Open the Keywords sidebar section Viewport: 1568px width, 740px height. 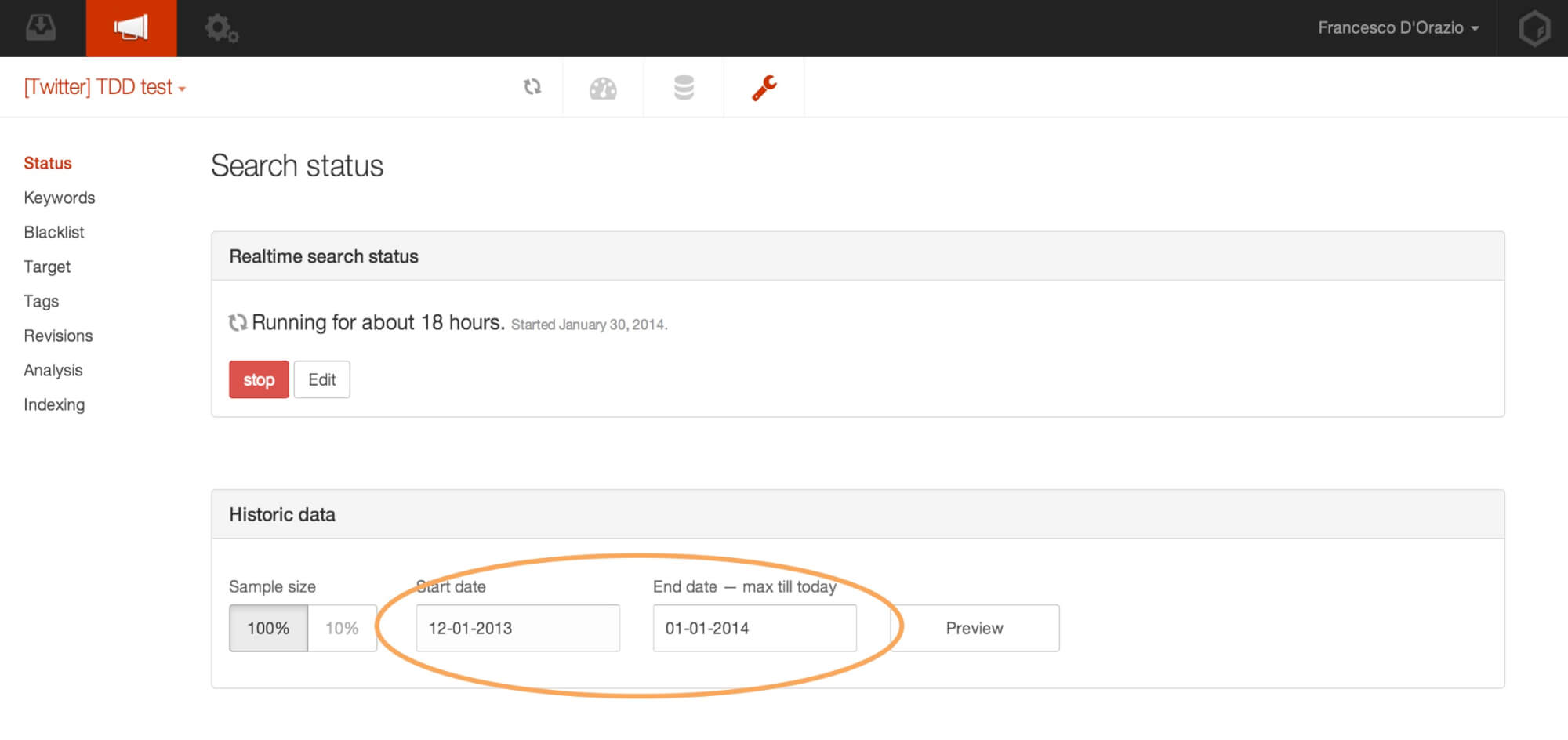coord(60,198)
